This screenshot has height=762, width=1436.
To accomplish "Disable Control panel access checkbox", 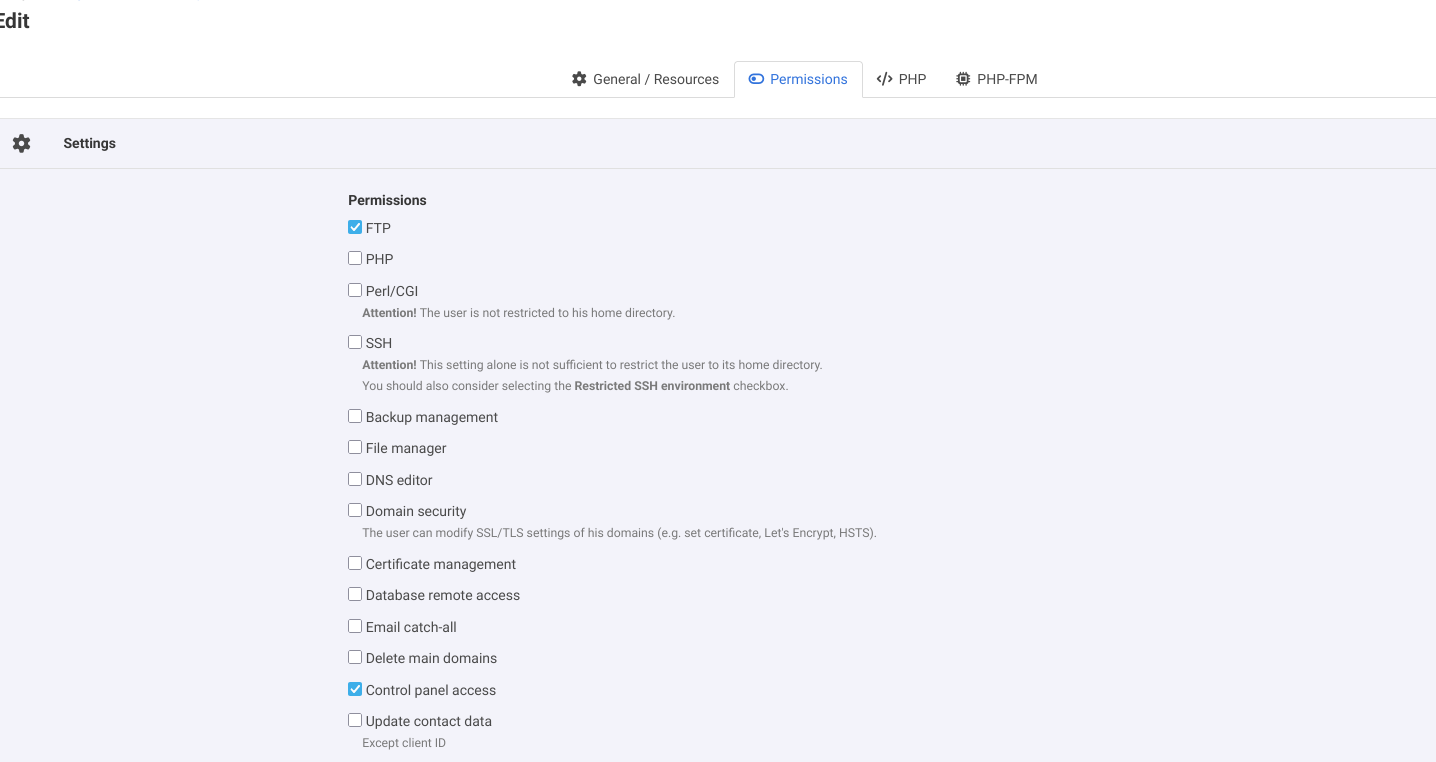I will (x=355, y=689).
